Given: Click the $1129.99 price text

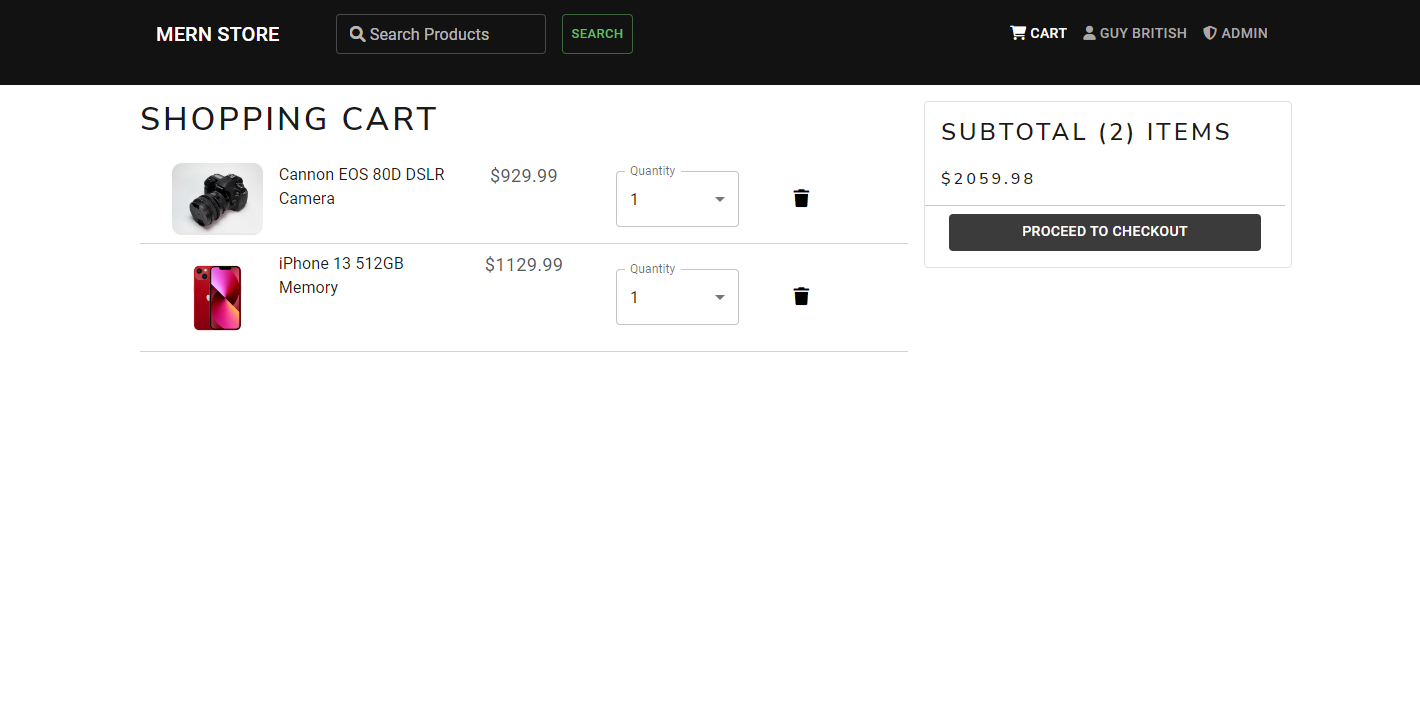Looking at the screenshot, I should tap(524, 265).
